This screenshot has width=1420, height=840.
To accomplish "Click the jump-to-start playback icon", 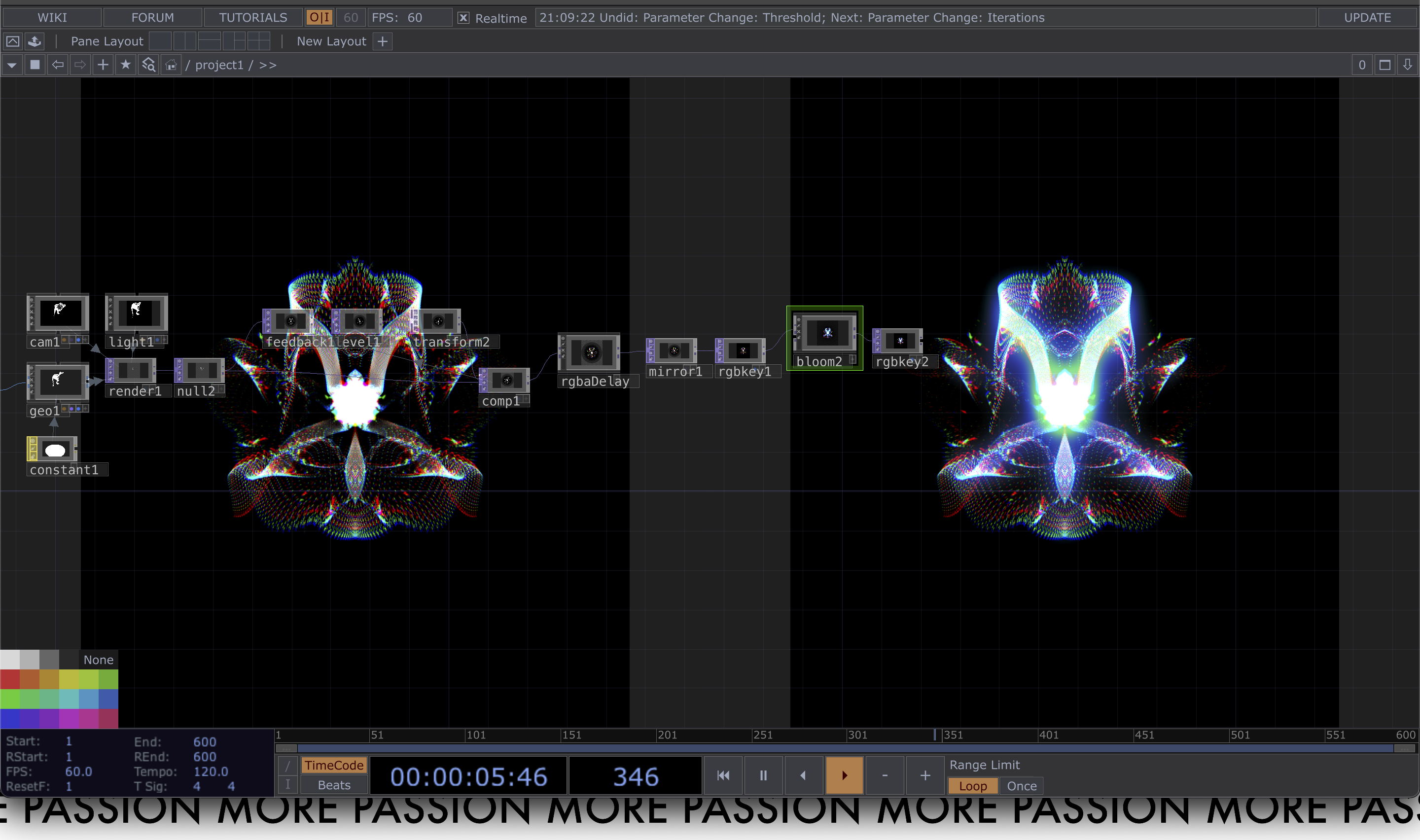I will click(x=723, y=775).
